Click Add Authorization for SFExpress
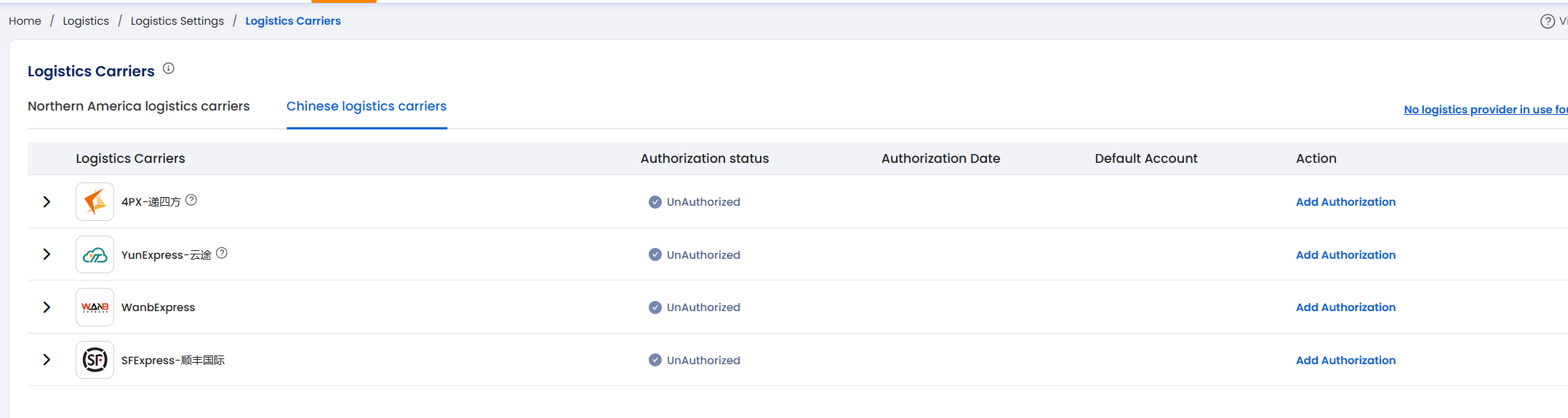 pos(1345,361)
